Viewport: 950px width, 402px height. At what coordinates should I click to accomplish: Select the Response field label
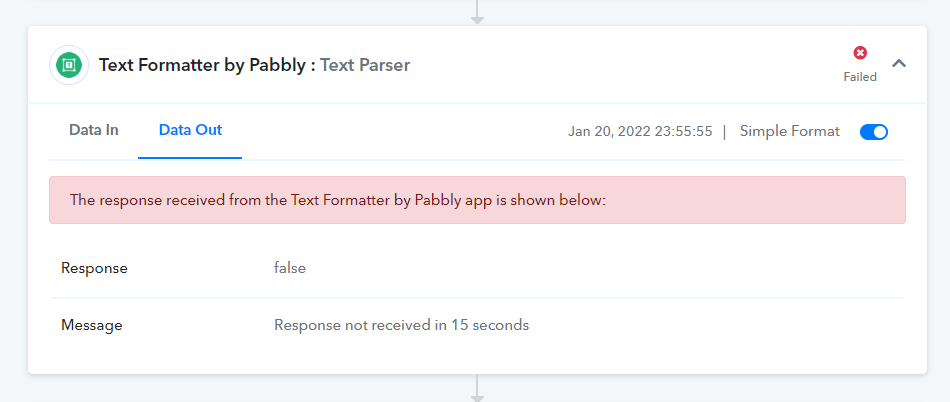[x=95, y=268]
